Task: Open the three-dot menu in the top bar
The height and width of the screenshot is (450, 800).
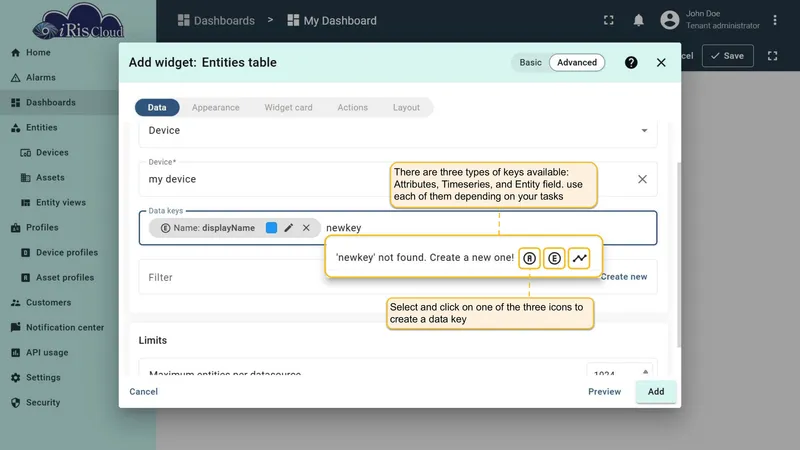Action: coord(775,20)
